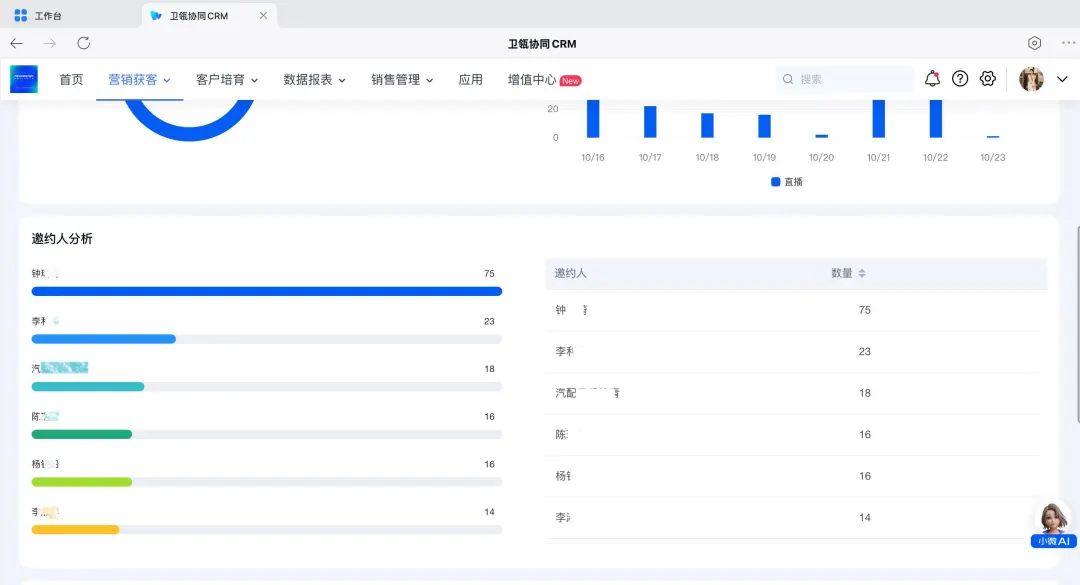Click the hexagon settings icon at top right
This screenshot has width=1080, height=585.
coord(1035,43)
